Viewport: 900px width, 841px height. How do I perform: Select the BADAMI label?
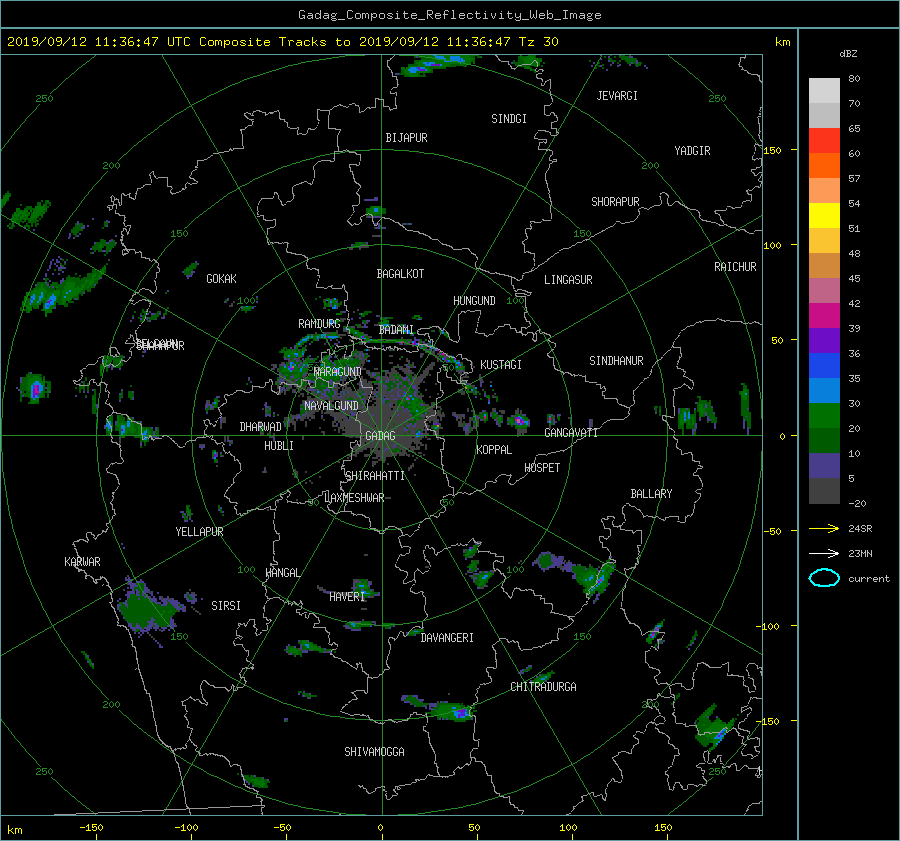click(x=396, y=330)
